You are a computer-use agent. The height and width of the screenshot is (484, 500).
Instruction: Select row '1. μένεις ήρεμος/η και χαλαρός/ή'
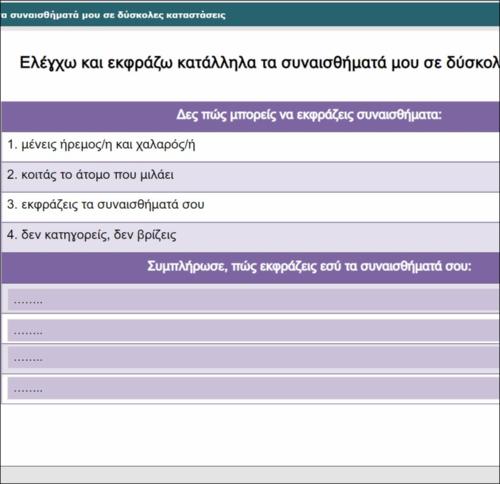coord(250,147)
